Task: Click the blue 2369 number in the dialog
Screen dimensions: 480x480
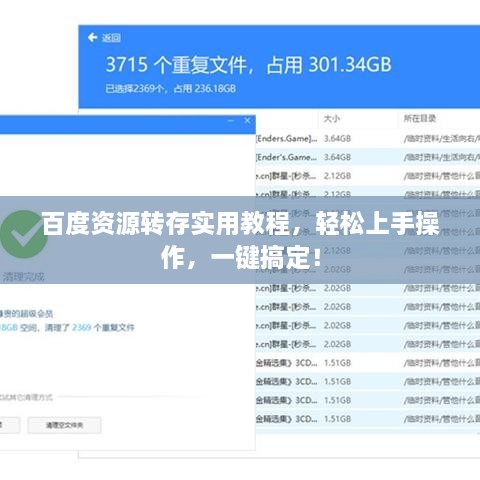Action: point(82,328)
